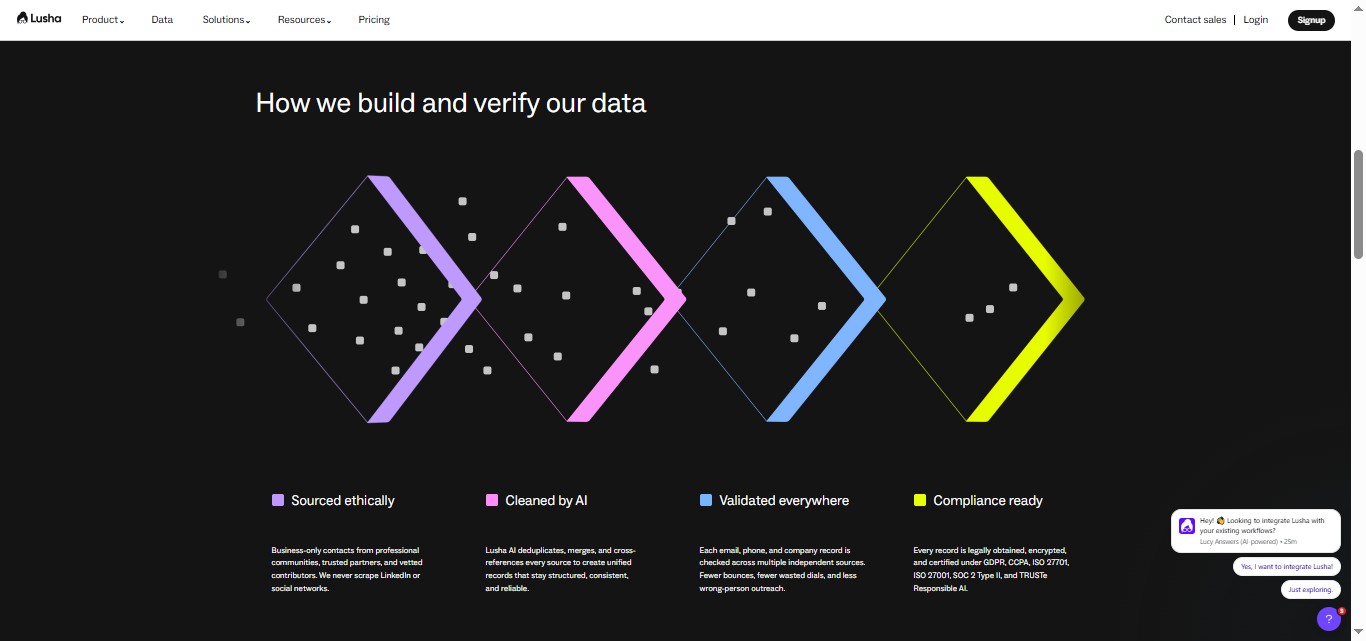Click the Signup button
This screenshot has height=641, width=1366.
[1311, 19]
